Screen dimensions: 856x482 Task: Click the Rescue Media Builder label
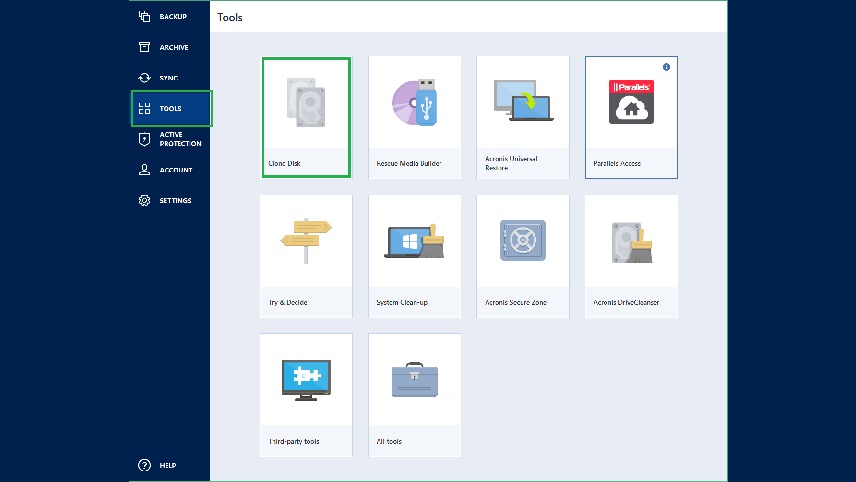click(x=408, y=163)
